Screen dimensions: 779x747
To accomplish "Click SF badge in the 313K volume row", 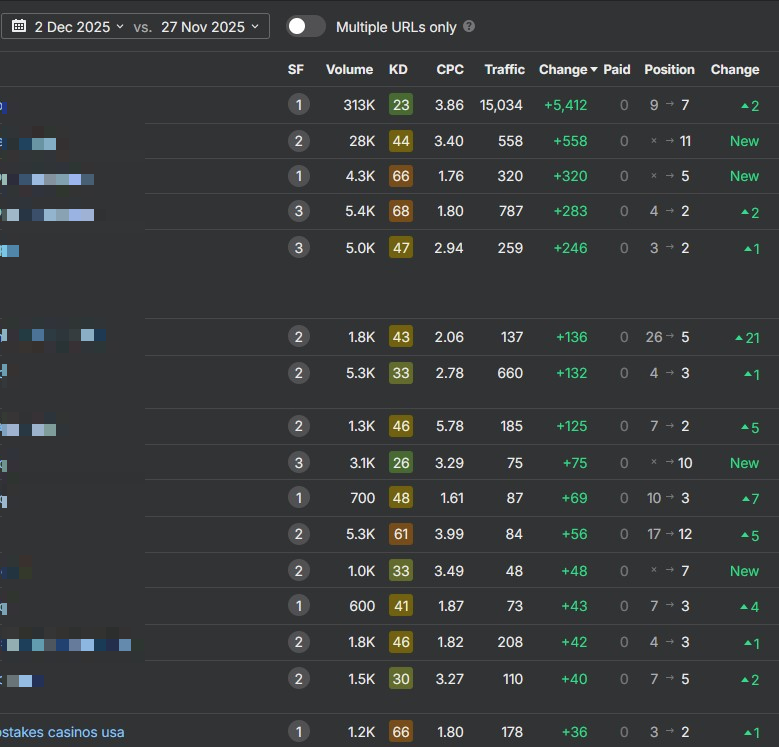I will pyautogui.click(x=299, y=105).
